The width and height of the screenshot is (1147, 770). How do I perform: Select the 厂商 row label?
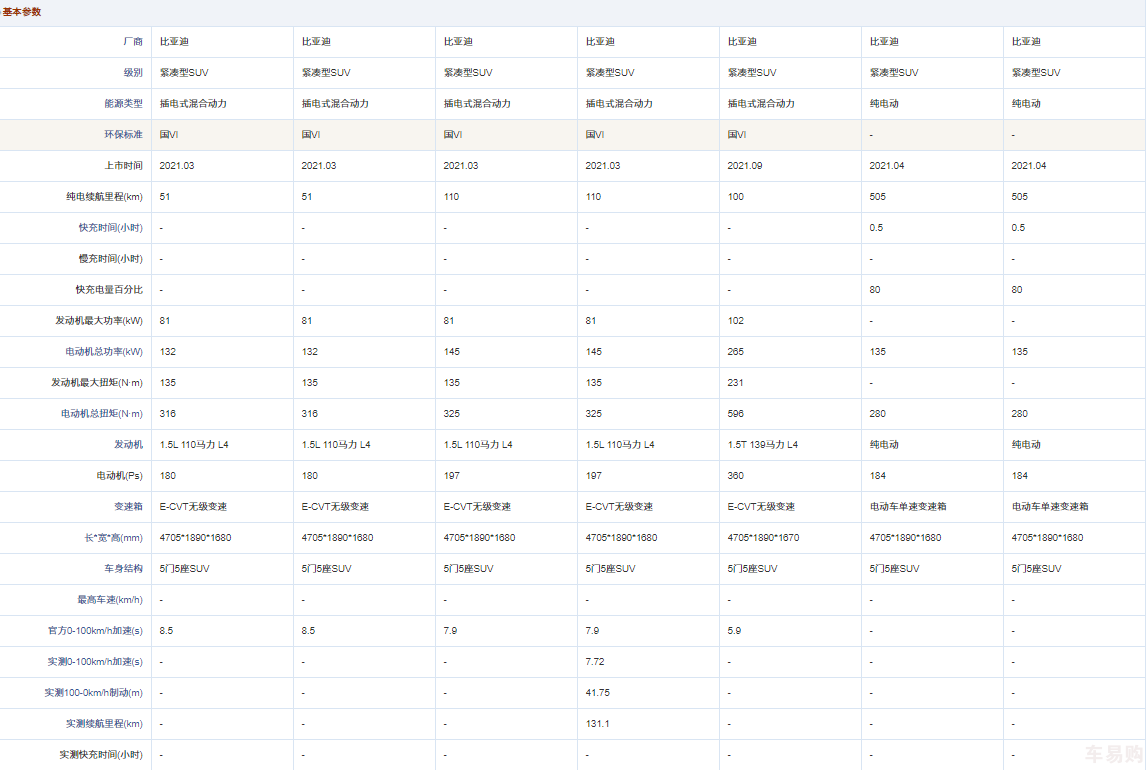click(133, 42)
